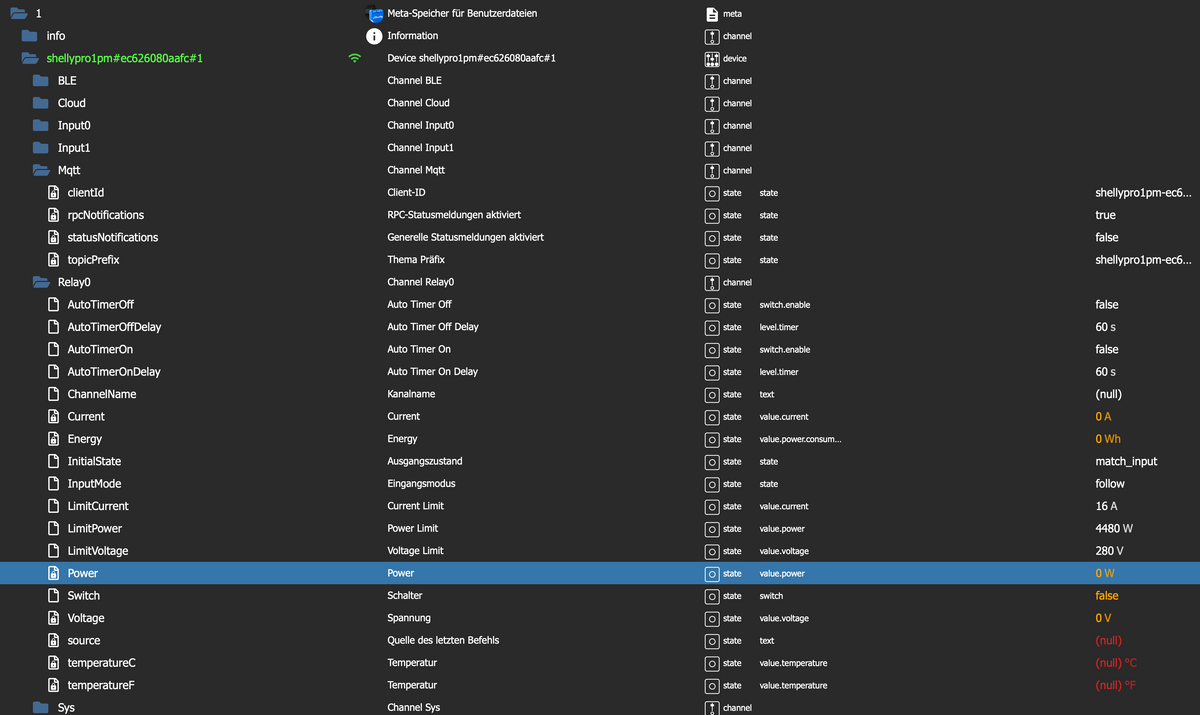The width and height of the screenshot is (1200, 715).
Task: Collapse the Mqtt folder
Action: tap(40, 170)
